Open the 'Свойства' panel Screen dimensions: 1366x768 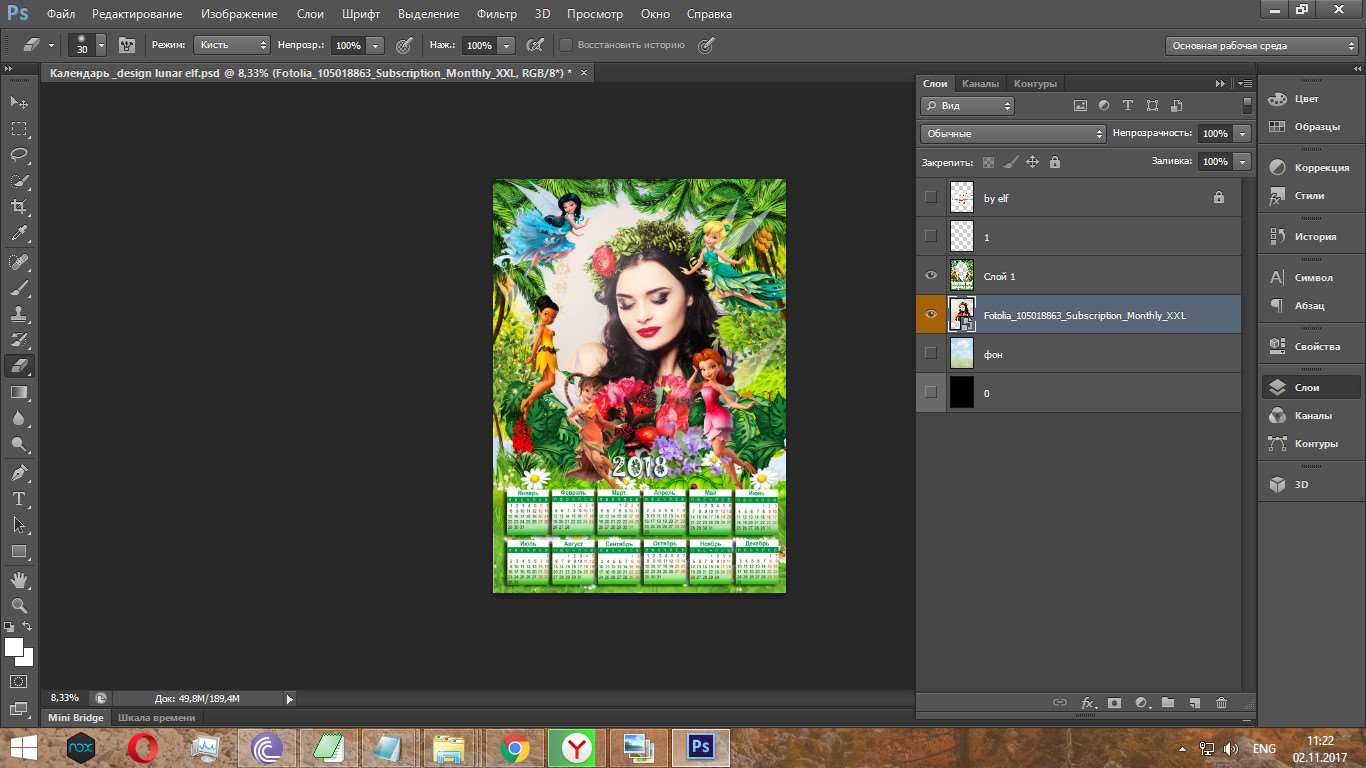1309,346
